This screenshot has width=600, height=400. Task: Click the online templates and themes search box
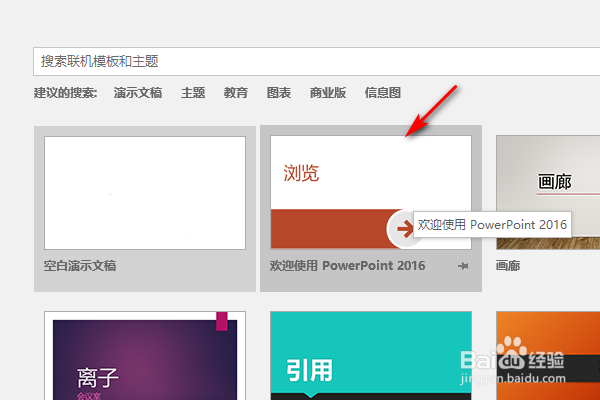[x=316, y=62]
